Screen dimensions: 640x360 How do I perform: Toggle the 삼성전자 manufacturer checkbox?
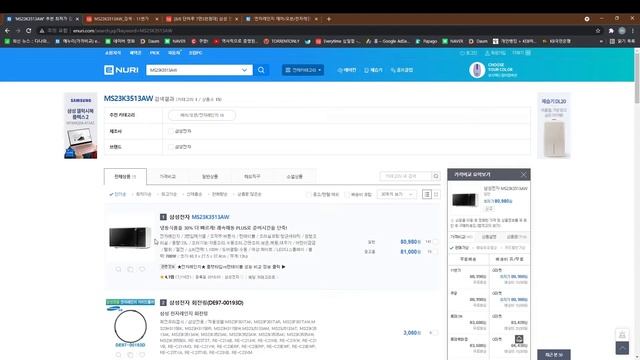tap(171, 131)
